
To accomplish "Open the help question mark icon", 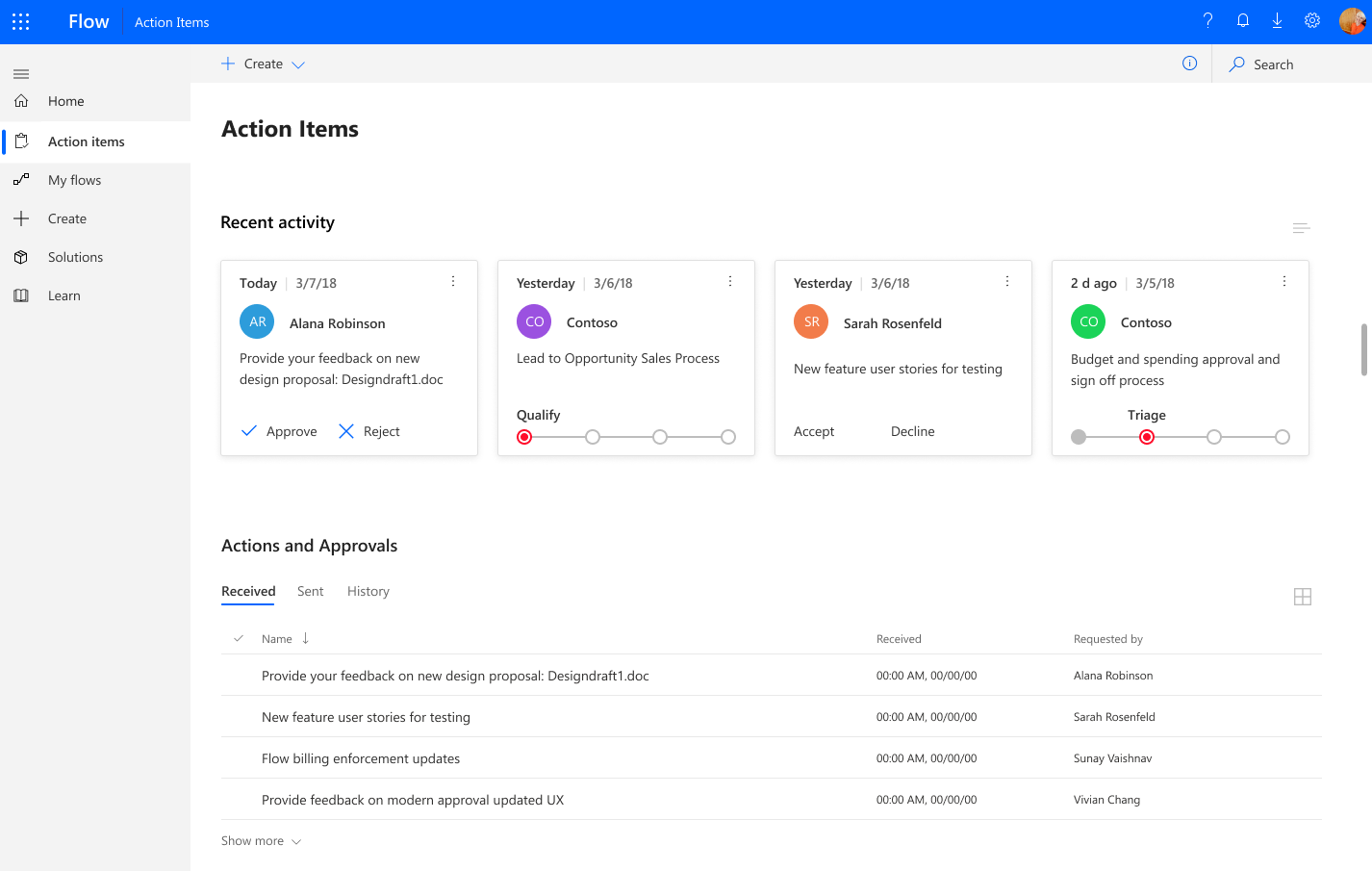I will coord(1208,20).
